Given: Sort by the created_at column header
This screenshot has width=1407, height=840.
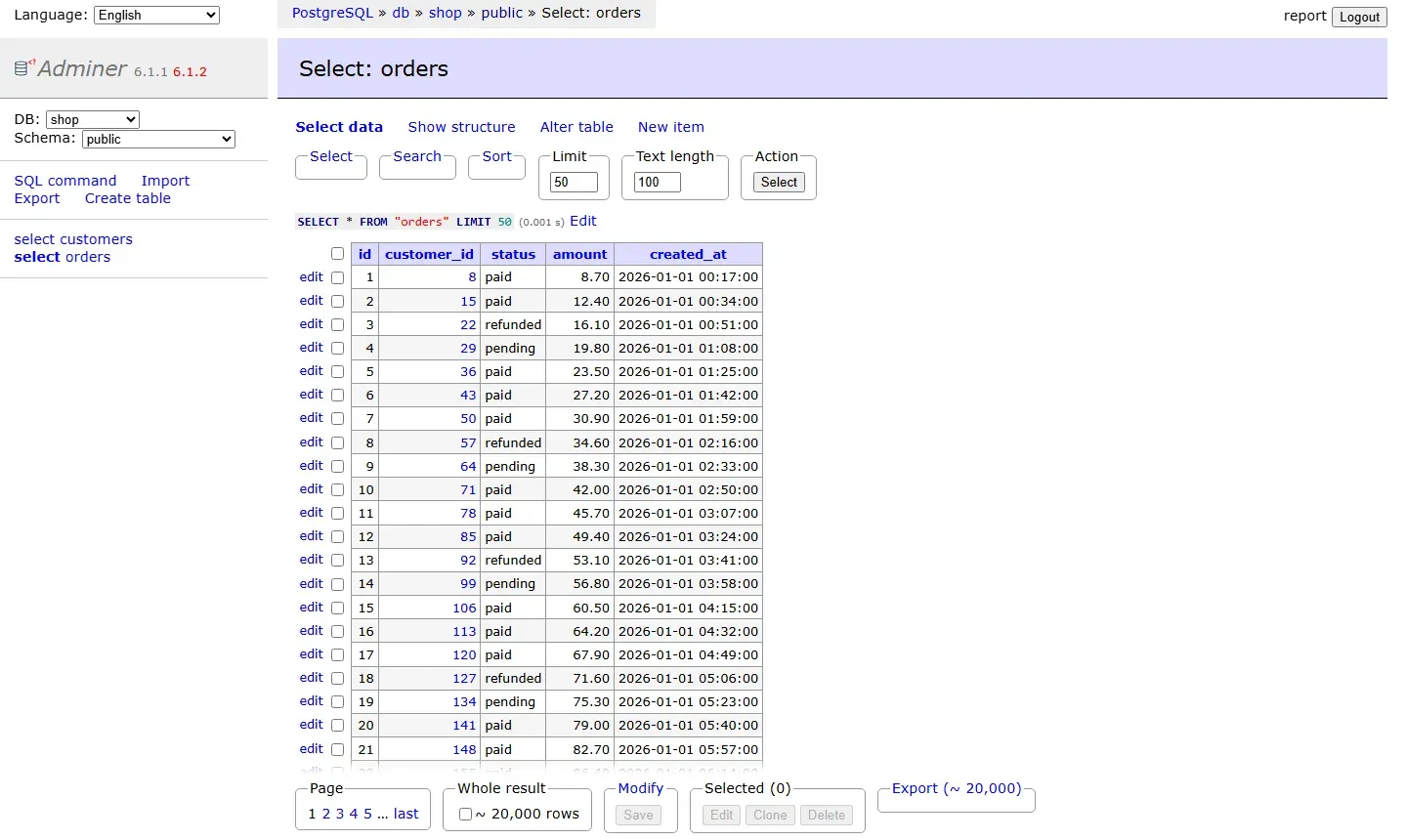Looking at the screenshot, I should tap(689, 254).
